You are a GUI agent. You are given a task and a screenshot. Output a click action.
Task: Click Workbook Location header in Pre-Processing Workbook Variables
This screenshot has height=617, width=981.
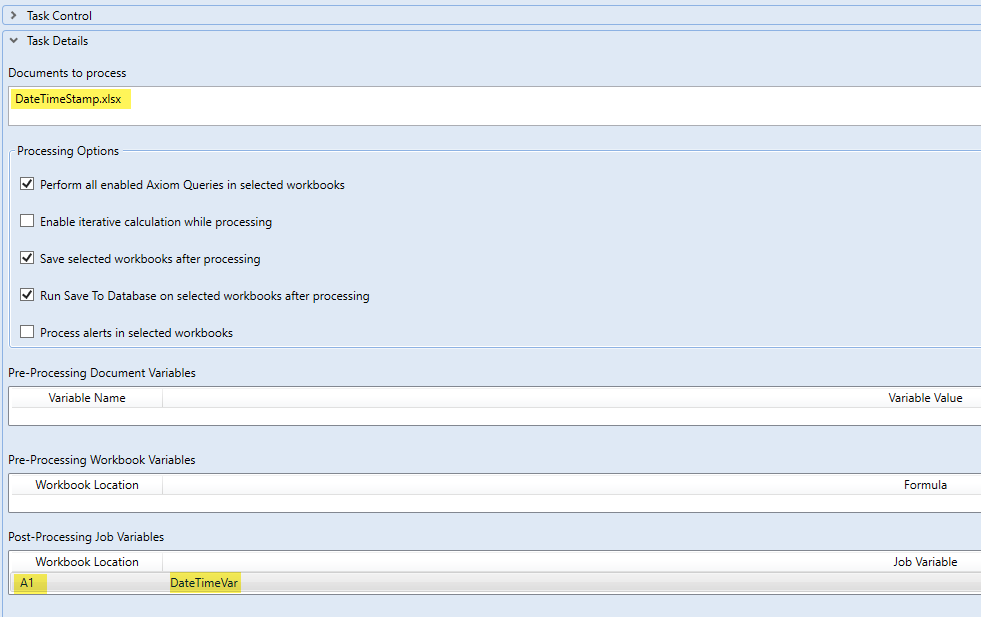tap(87, 485)
